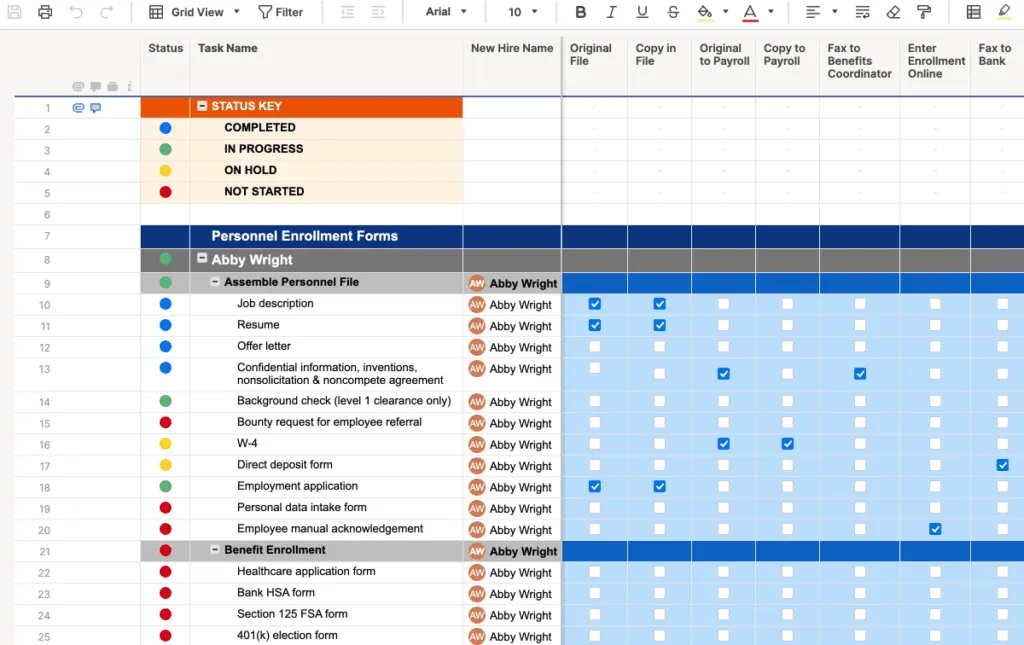The width and height of the screenshot is (1024, 645).
Task: Click the Filter funnel button
Action: [280, 12]
